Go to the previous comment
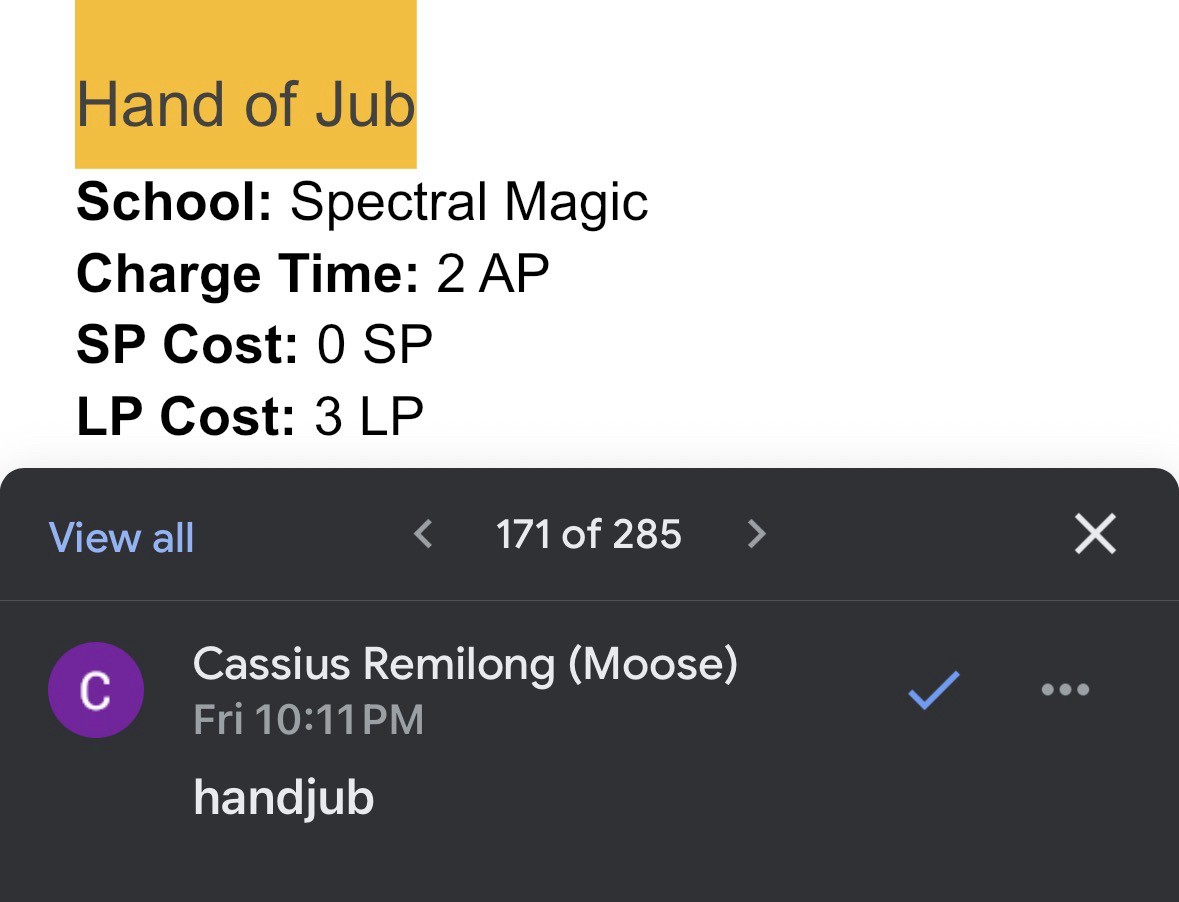Viewport: 1179px width, 902px height. [424, 534]
